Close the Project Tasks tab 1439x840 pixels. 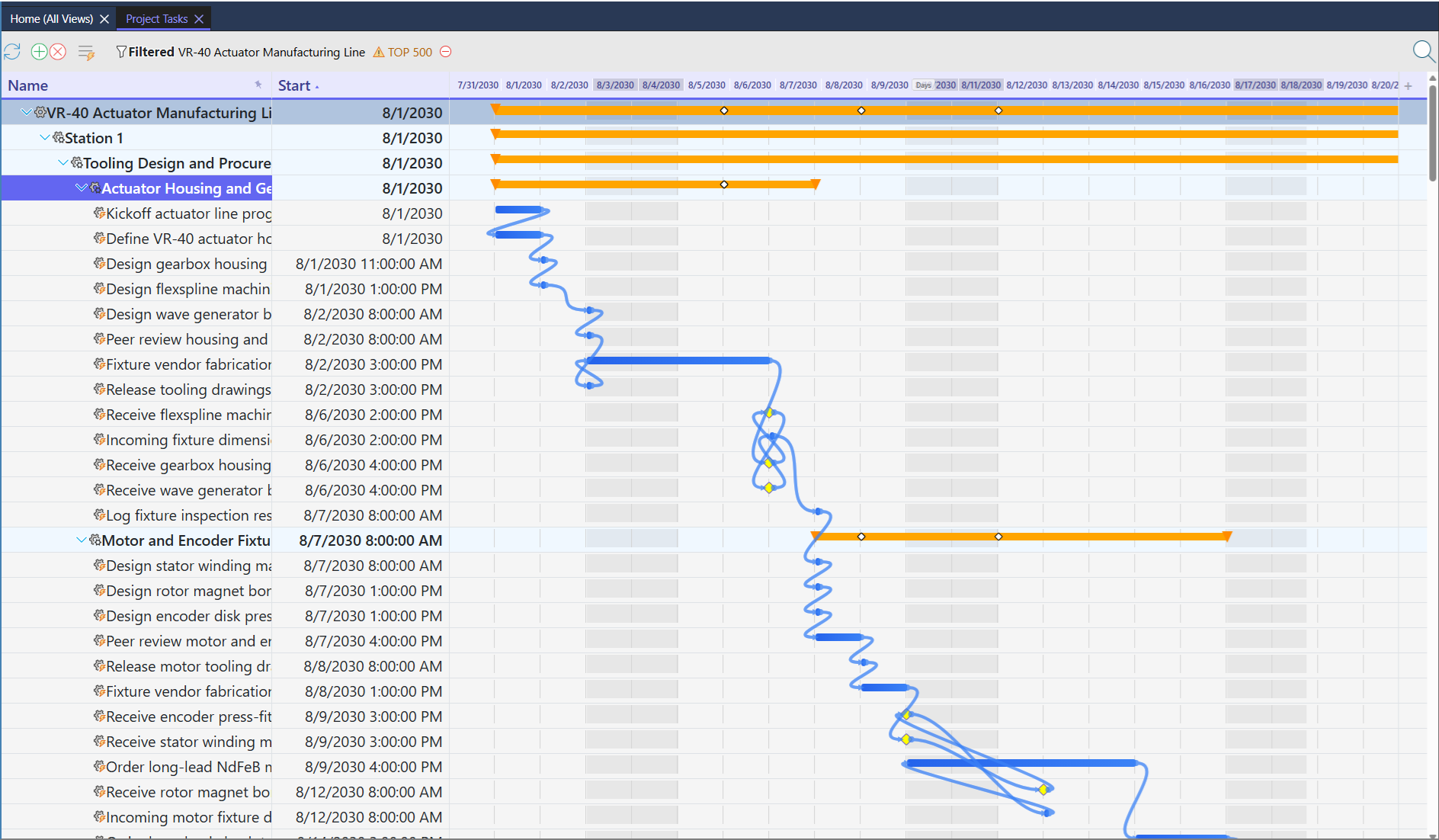[x=199, y=19]
